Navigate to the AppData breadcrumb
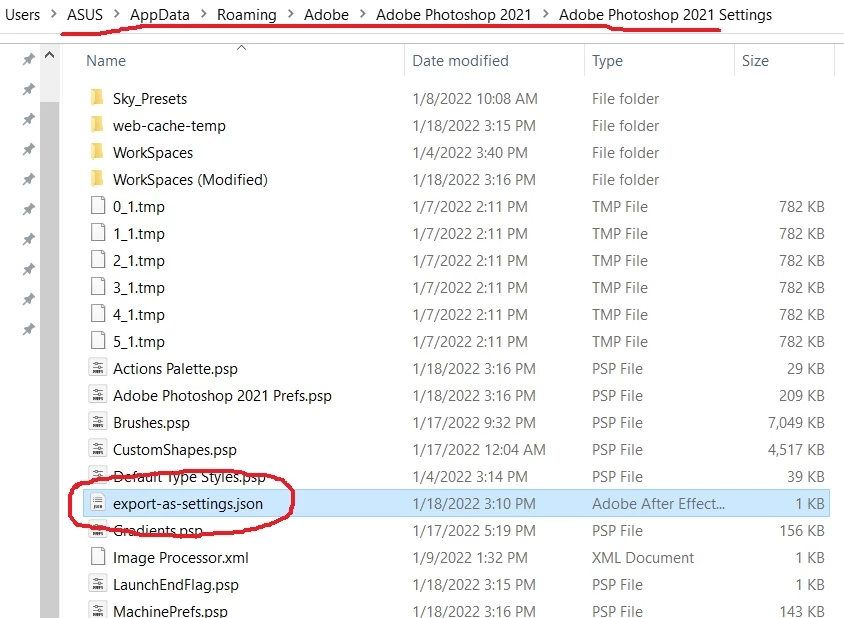 click(160, 15)
